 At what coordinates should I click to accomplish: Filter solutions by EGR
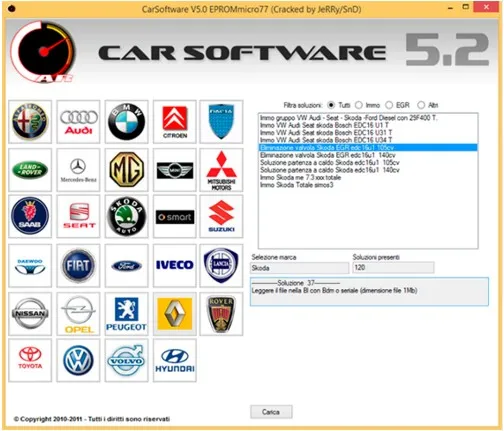(389, 105)
